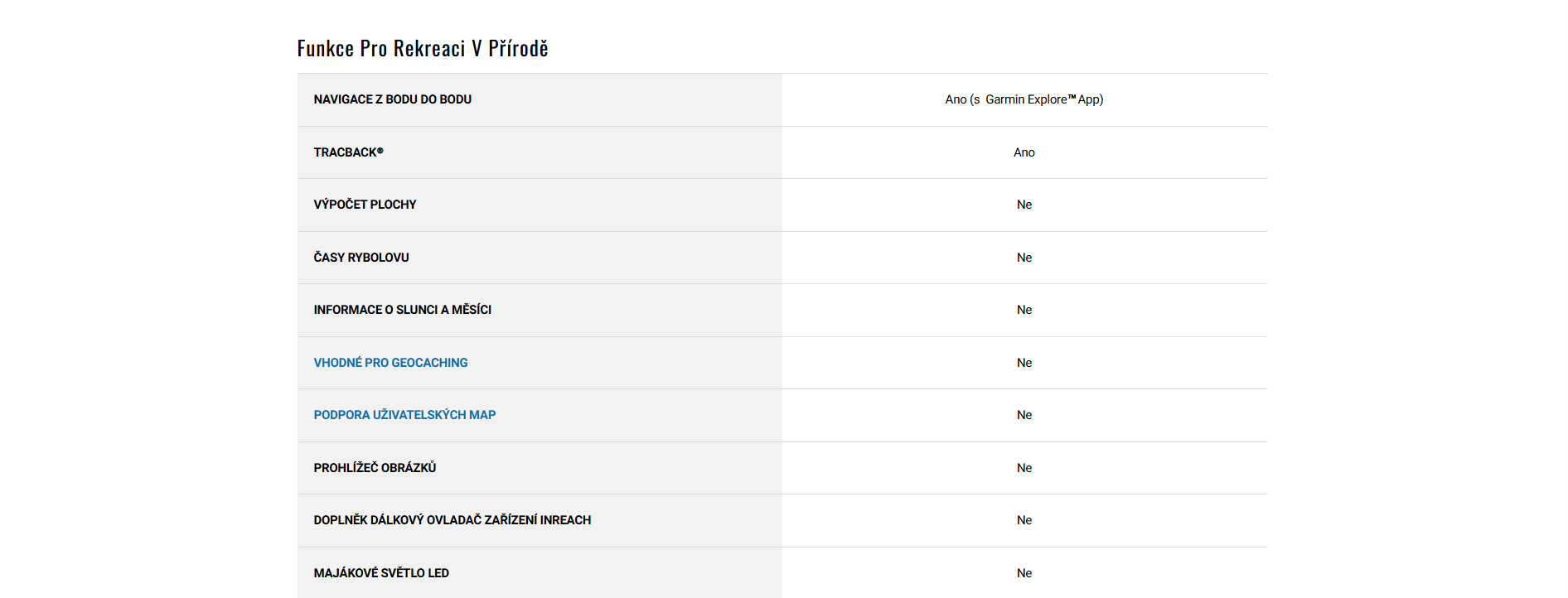Click Ne value in the geocaching row
1568x598 pixels.
click(x=1024, y=363)
